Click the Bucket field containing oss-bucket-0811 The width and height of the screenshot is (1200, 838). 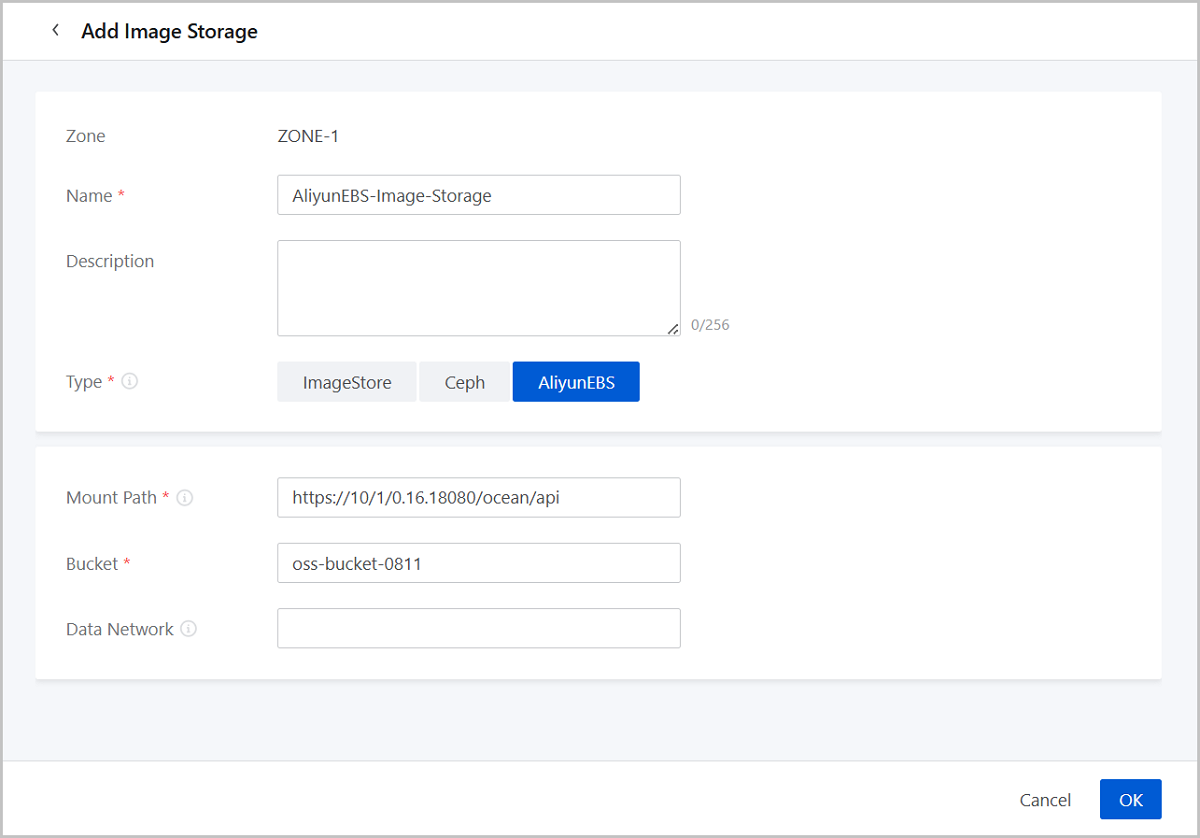(x=478, y=563)
